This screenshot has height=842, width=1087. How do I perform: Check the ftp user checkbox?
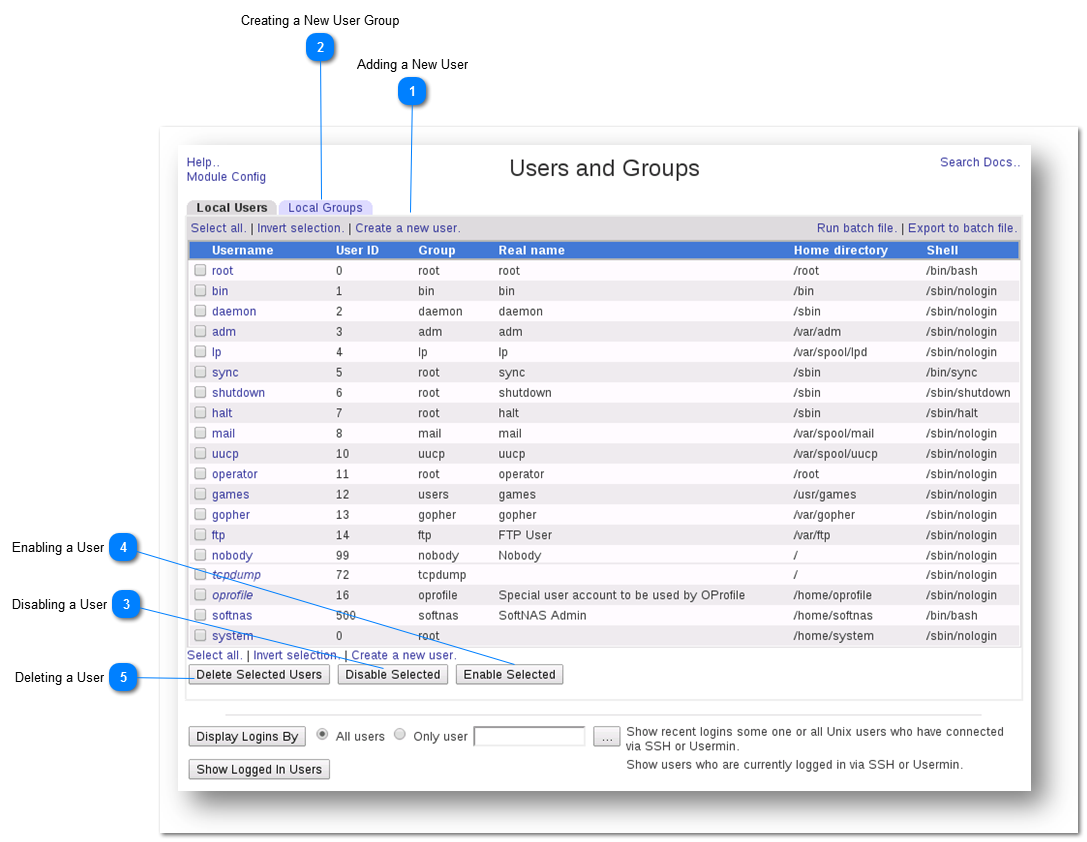[200, 534]
